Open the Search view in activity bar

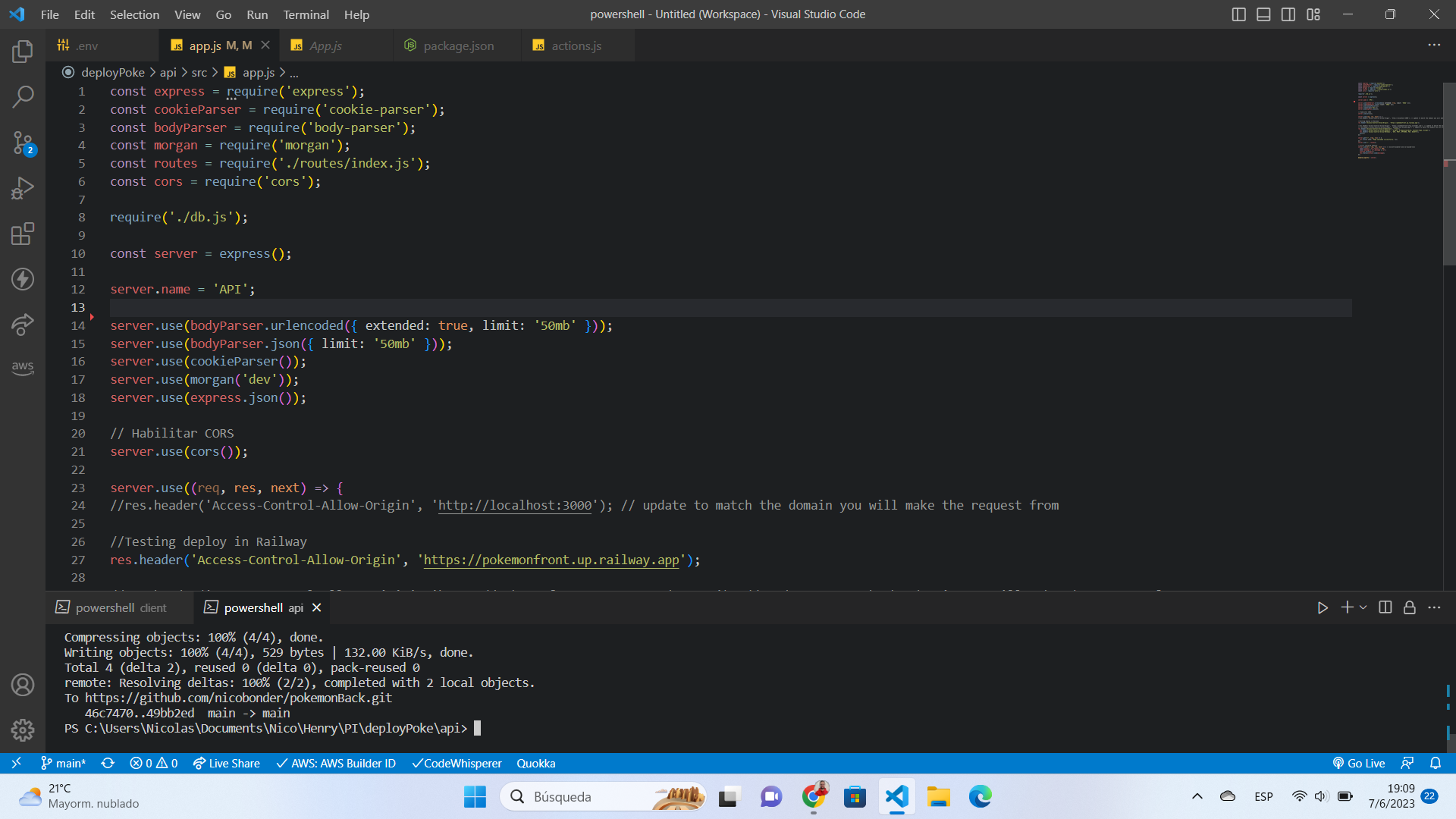[x=23, y=96]
